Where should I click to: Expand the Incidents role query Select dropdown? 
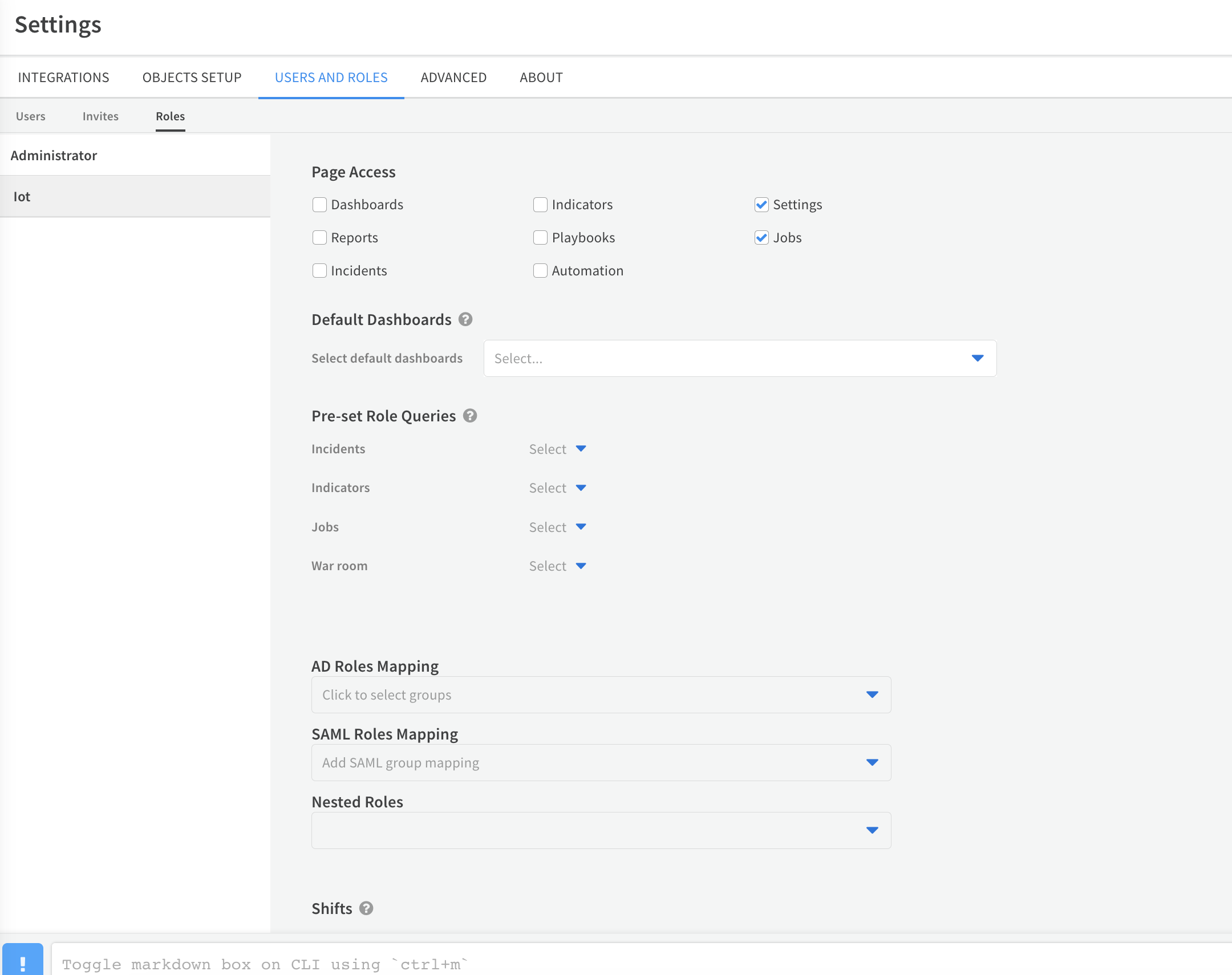[557, 449]
